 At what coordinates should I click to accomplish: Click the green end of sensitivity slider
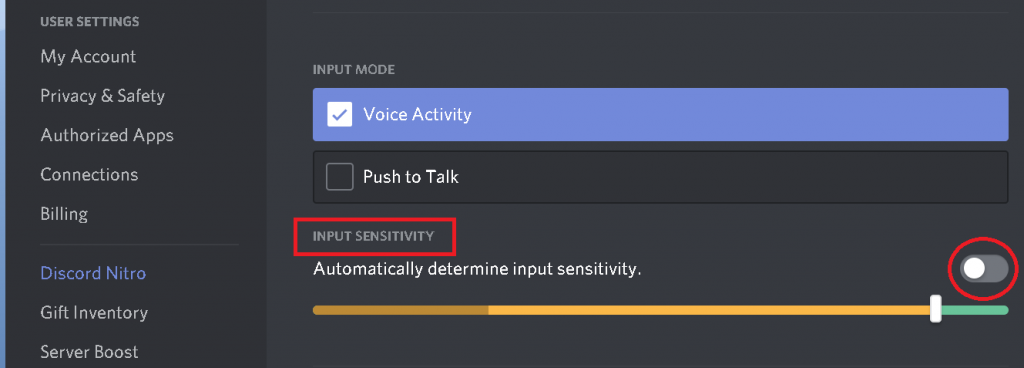click(x=975, y=310)
